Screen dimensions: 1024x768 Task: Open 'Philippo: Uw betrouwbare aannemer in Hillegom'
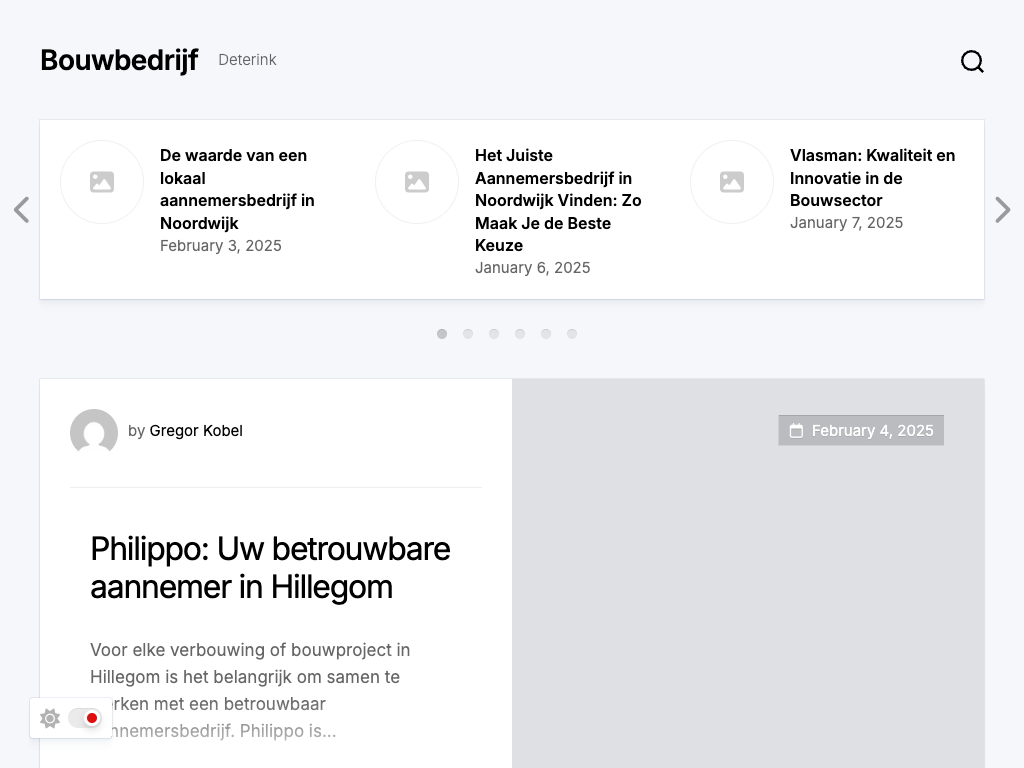tap(270, 568)
